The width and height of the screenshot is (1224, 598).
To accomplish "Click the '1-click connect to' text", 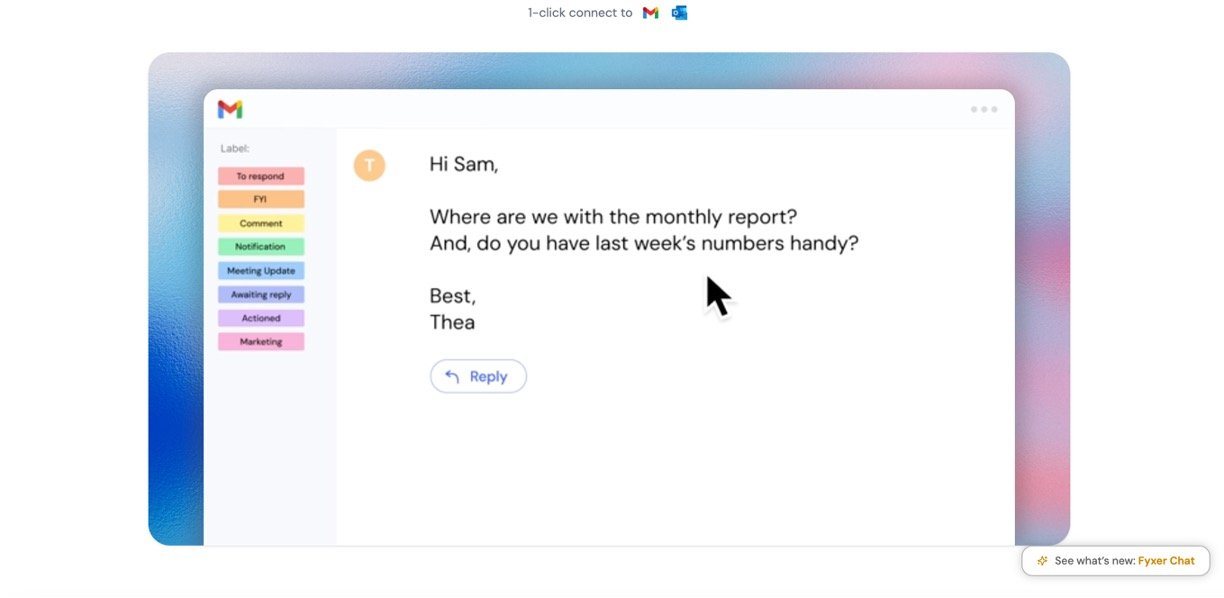I will (580, 13).
